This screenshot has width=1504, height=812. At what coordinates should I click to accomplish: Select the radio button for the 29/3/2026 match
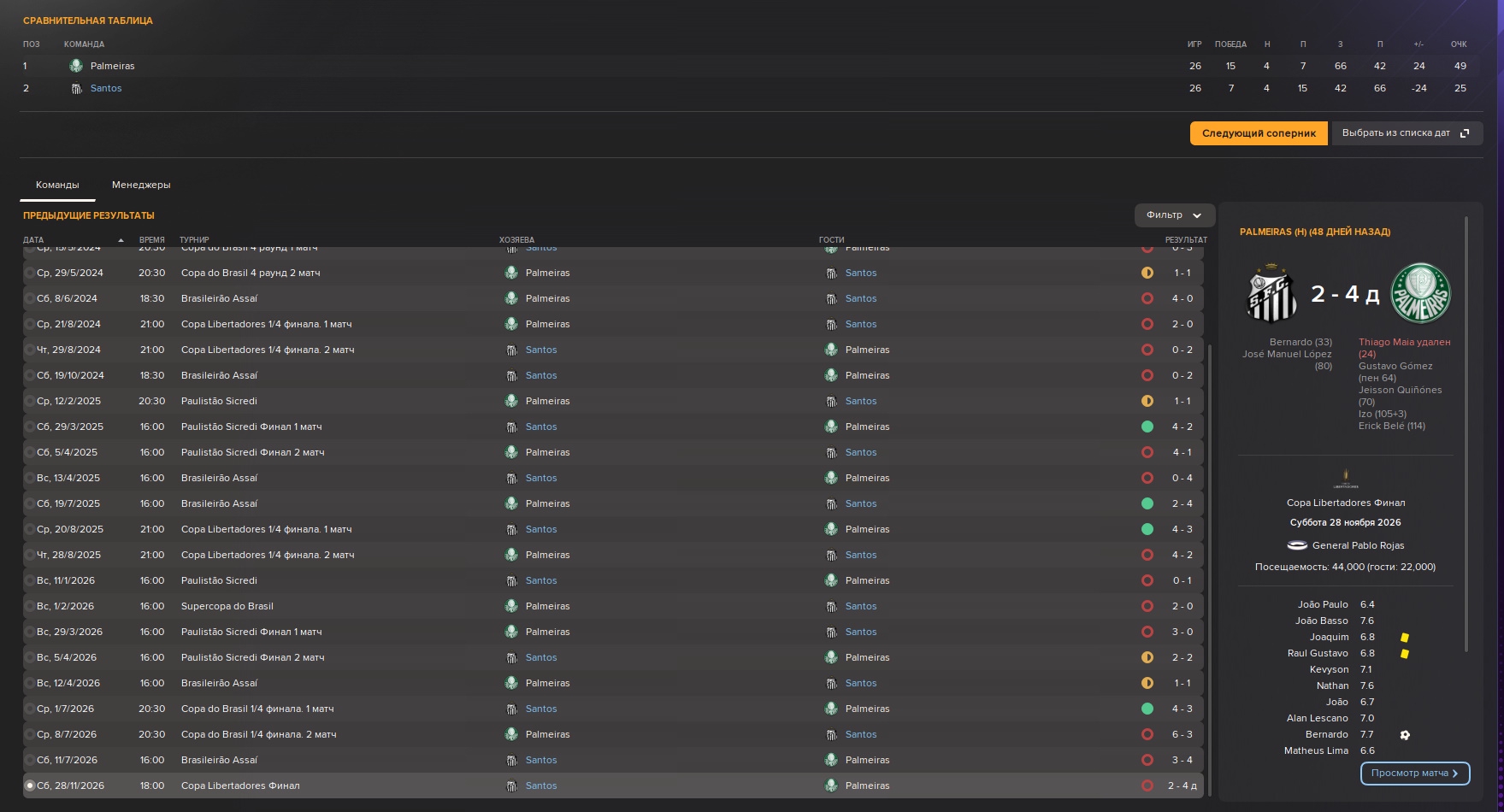pyautogui.click(x=30, y=632)
